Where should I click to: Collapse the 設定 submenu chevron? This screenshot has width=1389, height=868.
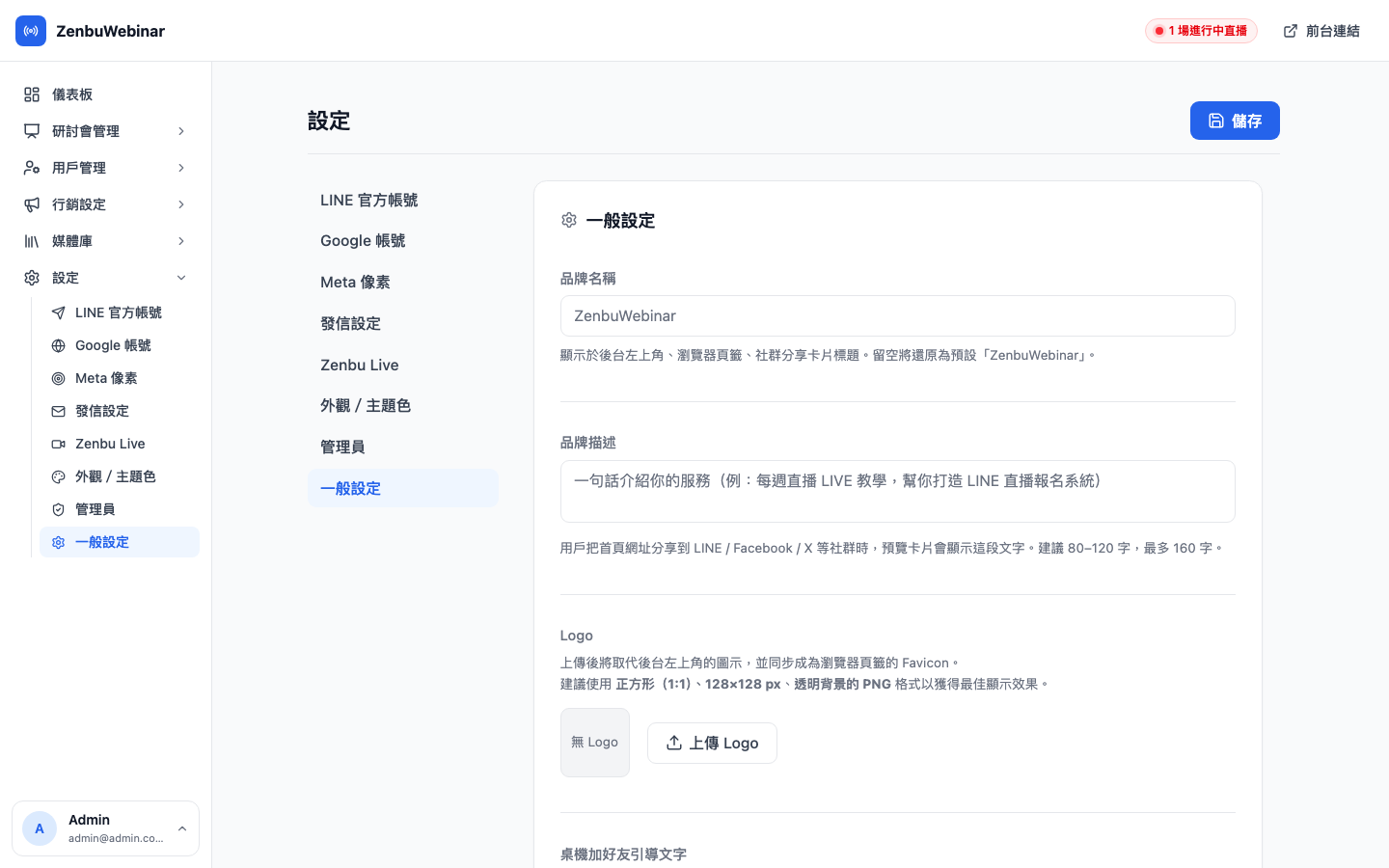click(180, 278)
